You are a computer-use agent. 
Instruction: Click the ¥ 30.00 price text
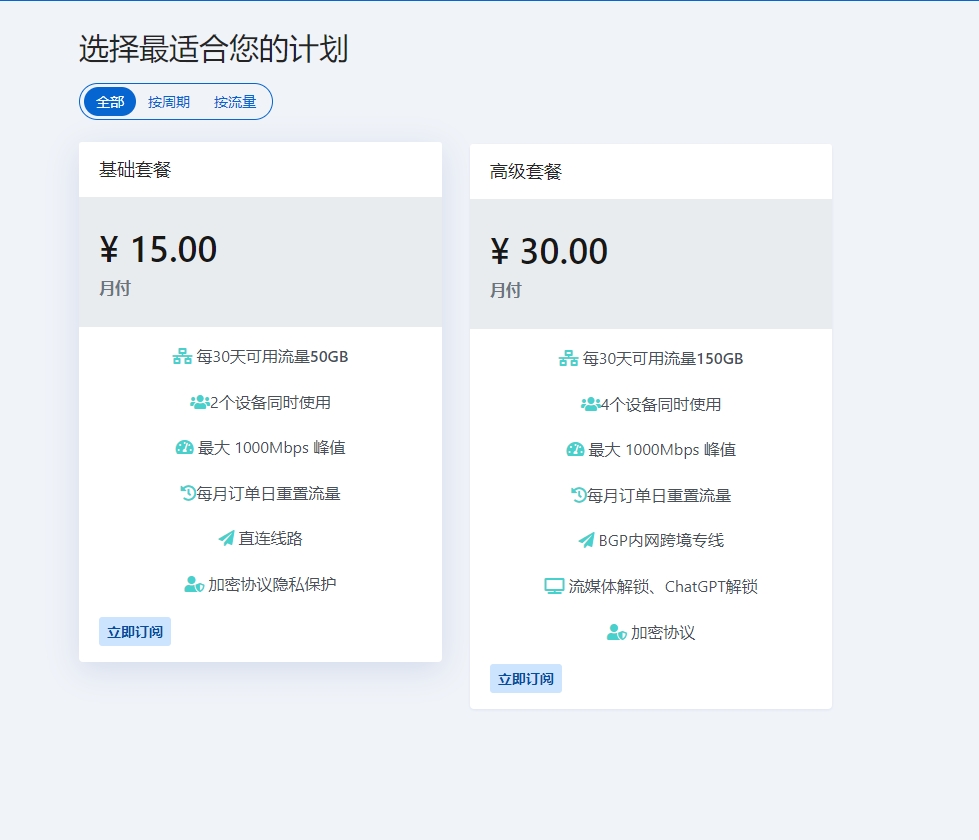coord(549,252)
